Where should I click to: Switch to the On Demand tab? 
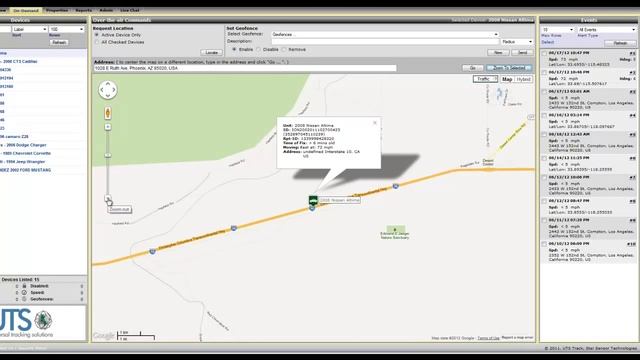point(26,10)
